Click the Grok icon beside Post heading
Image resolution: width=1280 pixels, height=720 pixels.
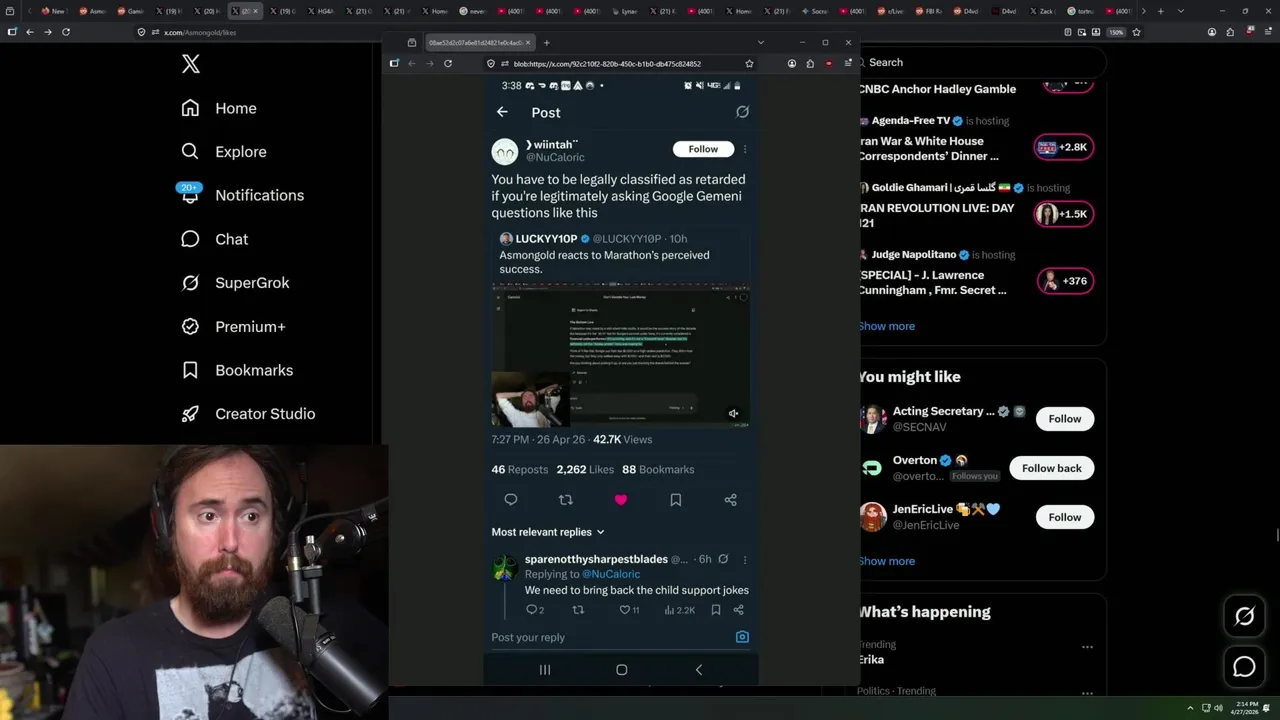point(742,112)
